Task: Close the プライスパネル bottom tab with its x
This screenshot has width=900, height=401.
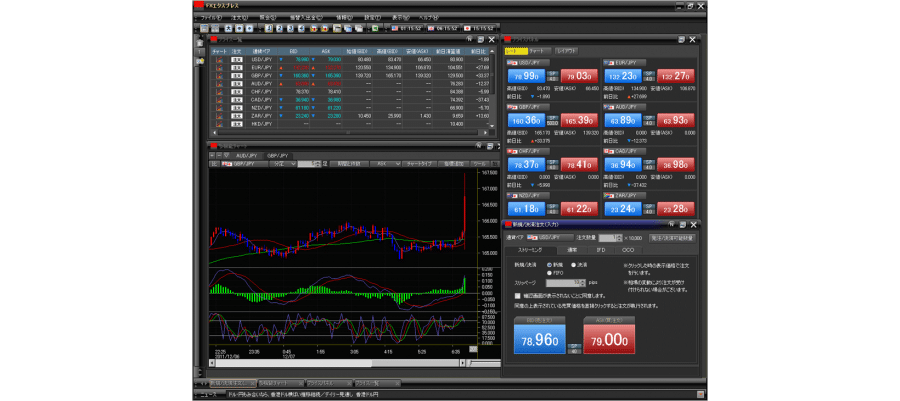Action: tap(349, 383)
